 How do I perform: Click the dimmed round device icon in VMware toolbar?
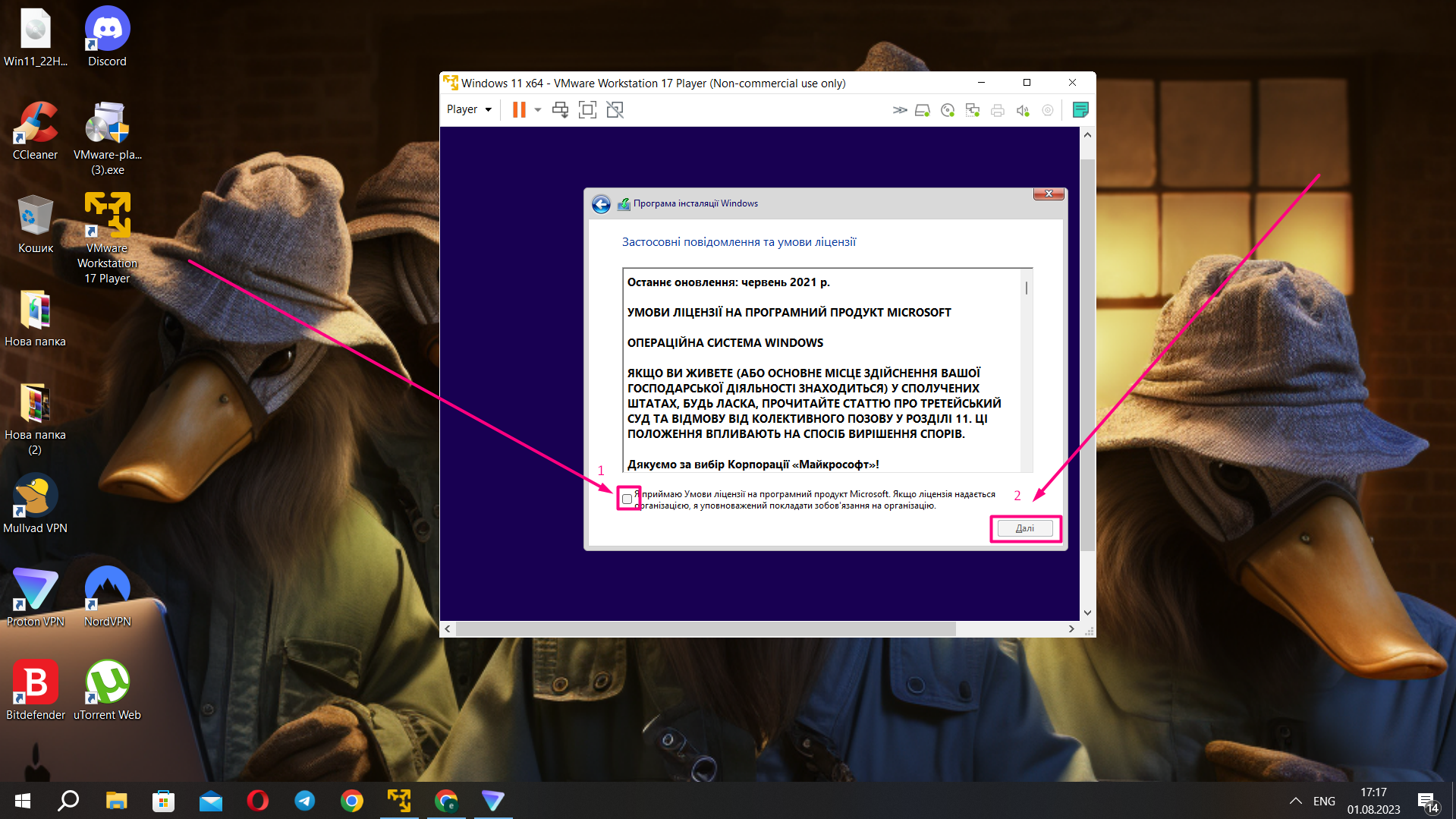click(1048, 110)
